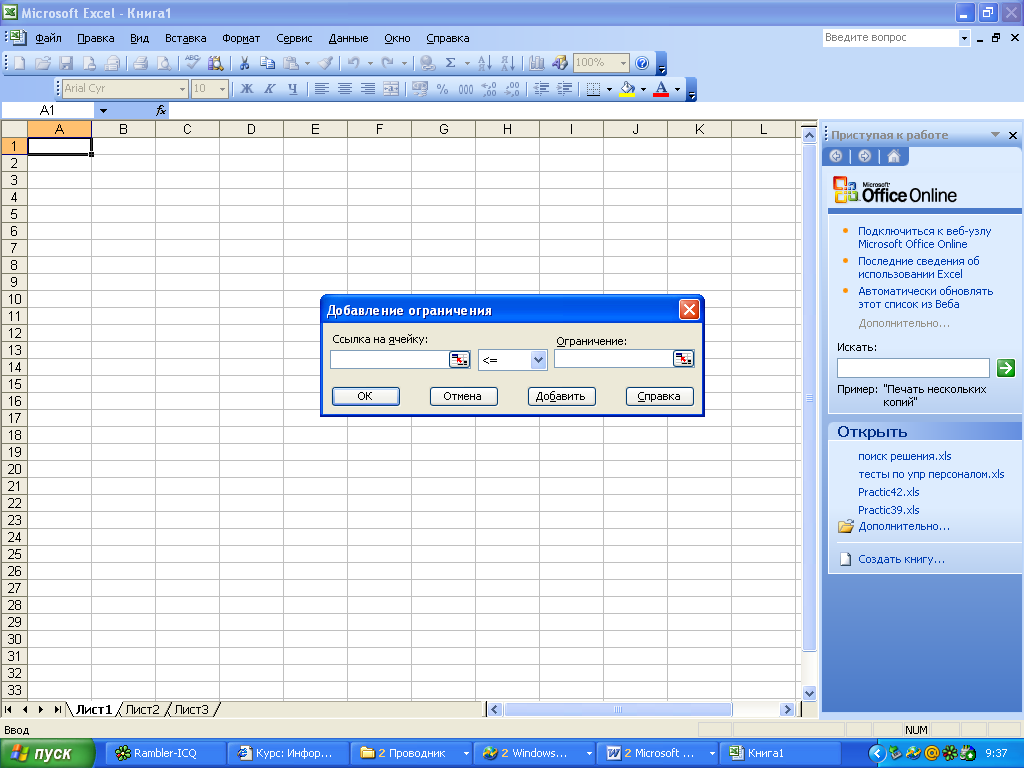Switch to the Лист3 sheet tab
The width and height of the screenshot is (1024, 768).
[x=191, y=709]
